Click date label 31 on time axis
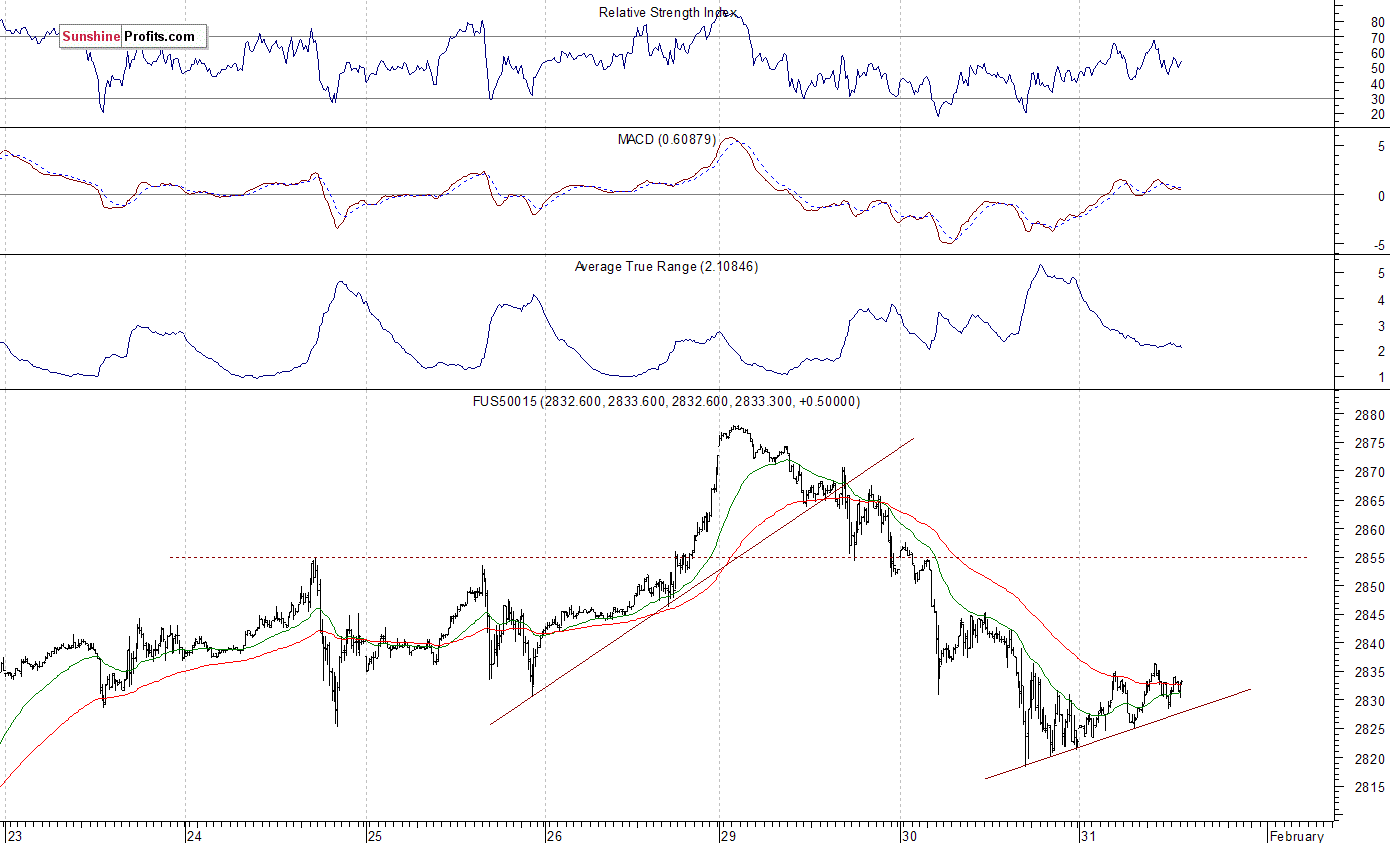Viewport: 1390px width, 843px height. pyautogui.click(x=1088, y=835)
